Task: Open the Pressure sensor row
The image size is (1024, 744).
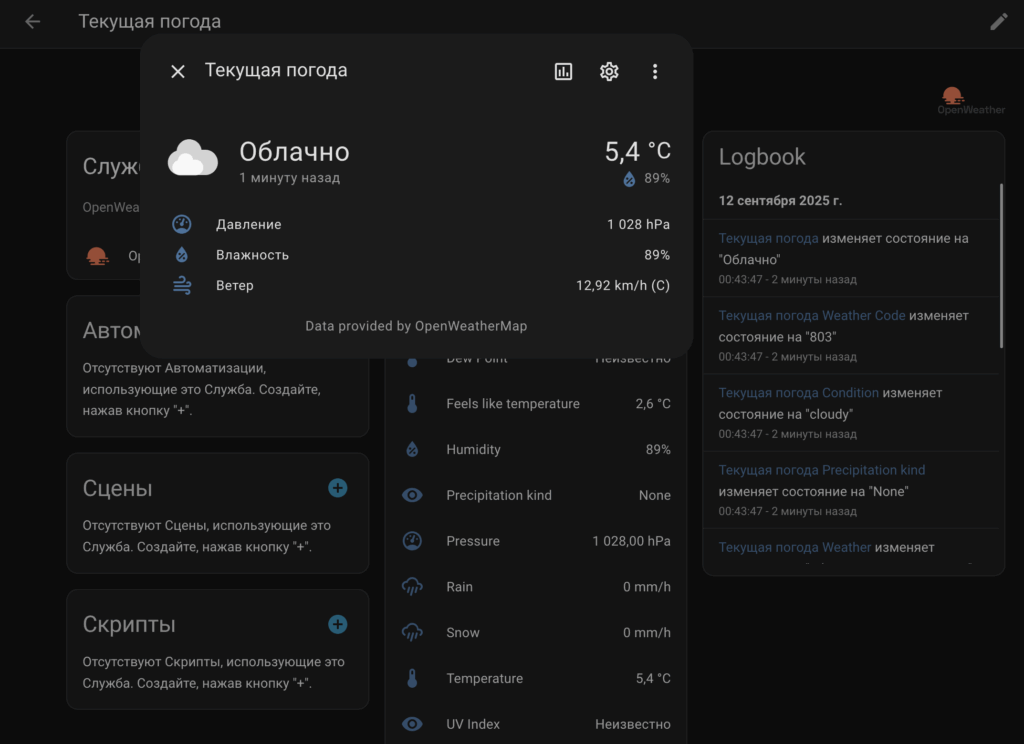Action: tap(536, 541)
